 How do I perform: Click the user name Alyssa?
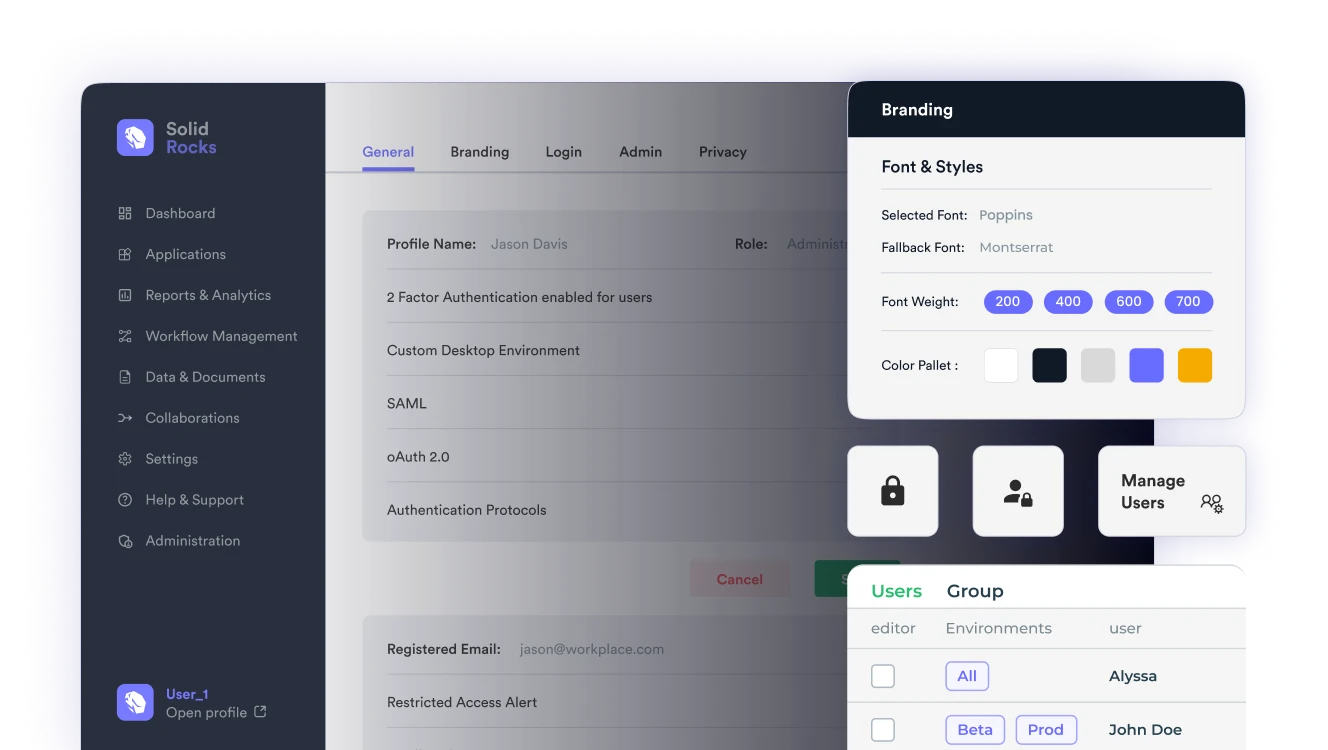(x=1133, y=676)
